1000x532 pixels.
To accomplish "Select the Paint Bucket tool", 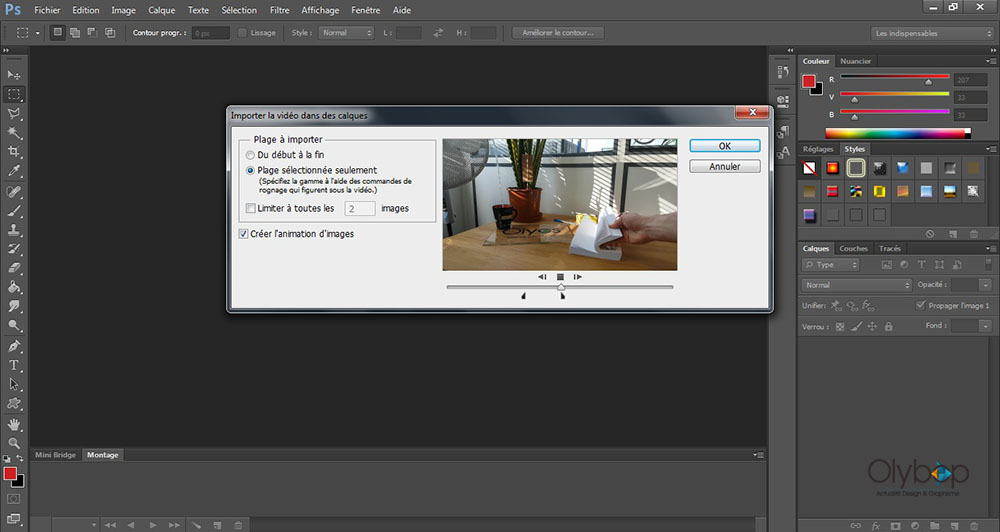I will tap(13, 287).
